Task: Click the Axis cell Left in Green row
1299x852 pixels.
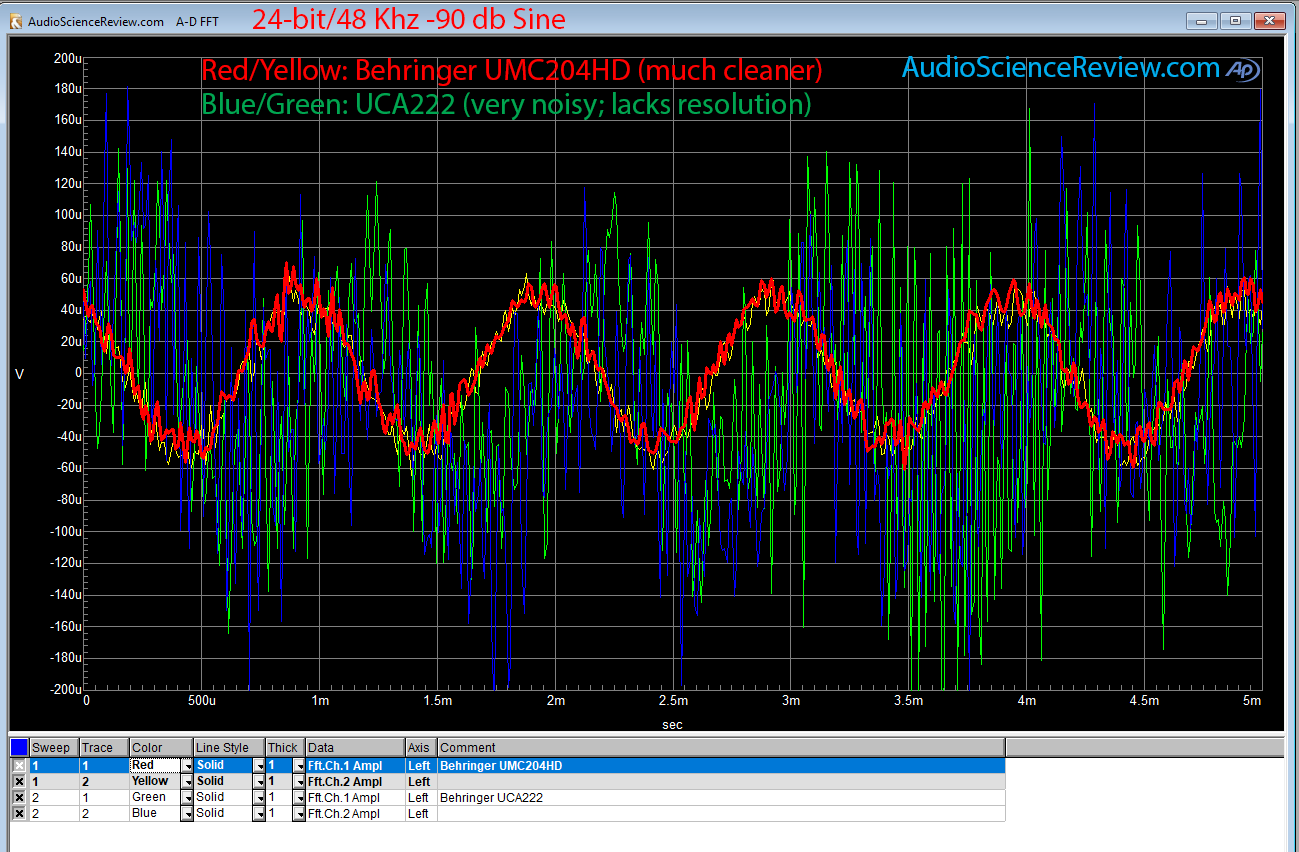Action: (x=421, y=797)
